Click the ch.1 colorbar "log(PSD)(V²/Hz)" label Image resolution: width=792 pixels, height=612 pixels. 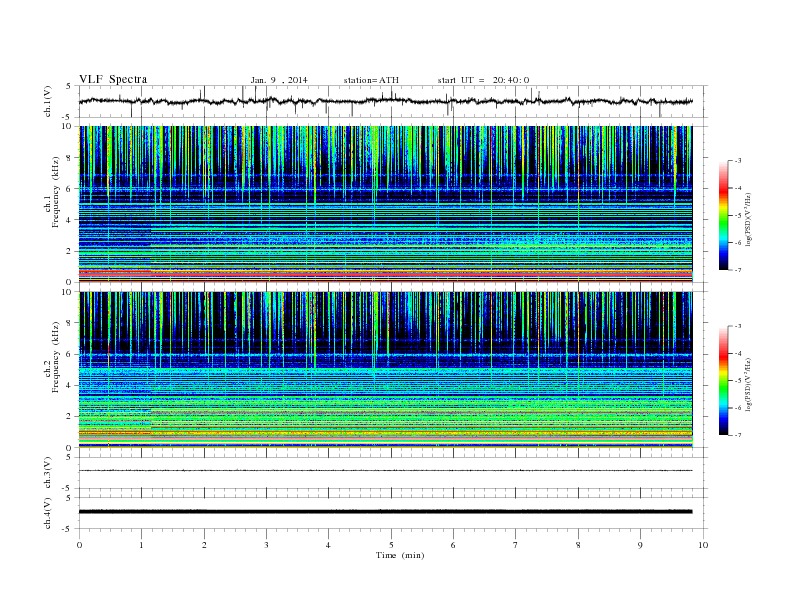tap(749, 220)
